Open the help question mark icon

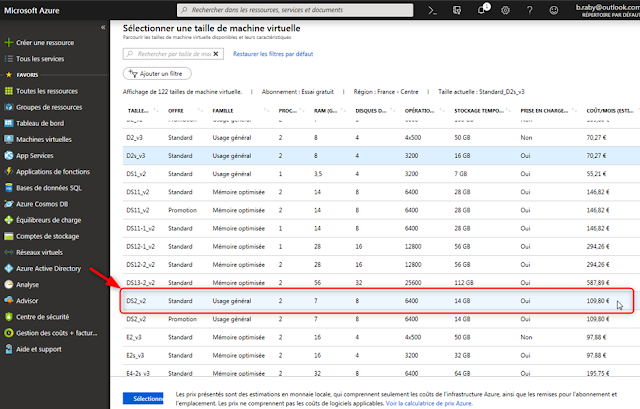tap(529, 10)
